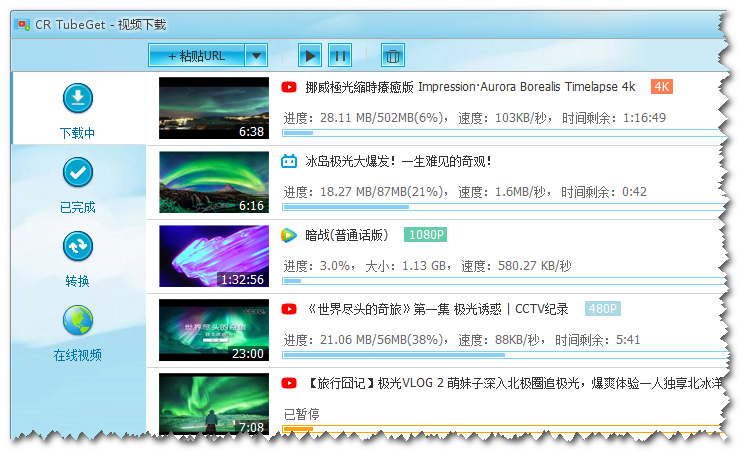Screen dimensions: 747x458
Task: Open the 在线视频 (Online video) section
Action: tap(77, 332)
